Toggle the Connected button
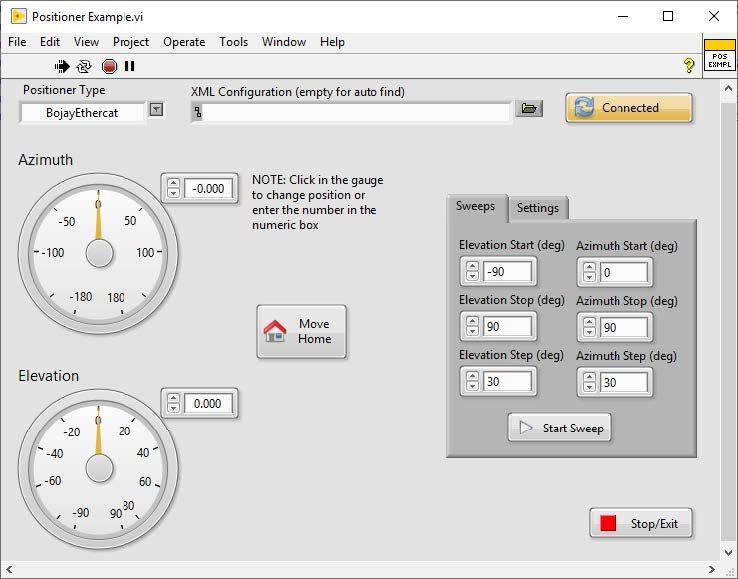The width and height of the screenshot is (738, 579). click(x=629, y=108)
